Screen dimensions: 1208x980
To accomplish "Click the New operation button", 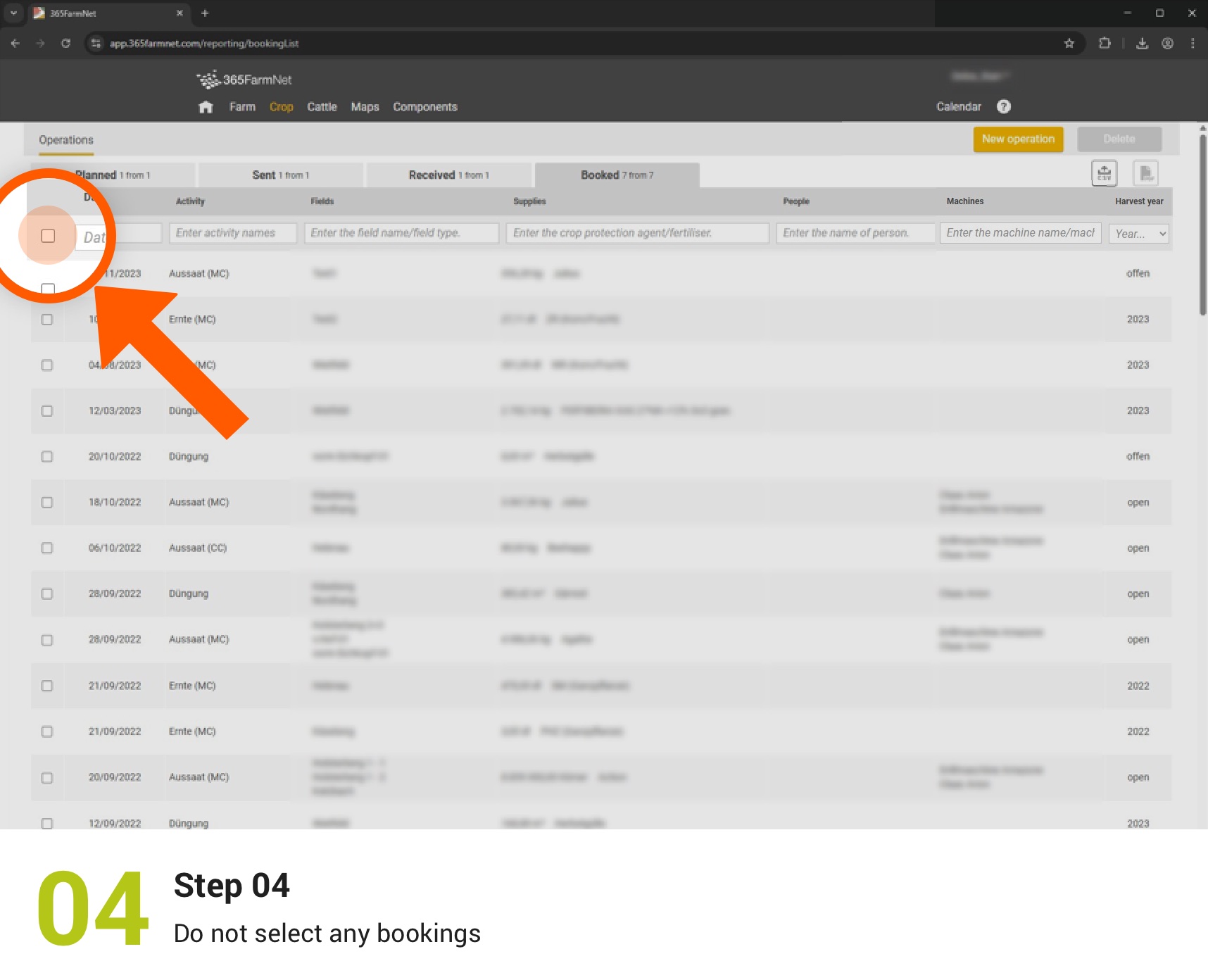I will click(x=1018, y=139).
